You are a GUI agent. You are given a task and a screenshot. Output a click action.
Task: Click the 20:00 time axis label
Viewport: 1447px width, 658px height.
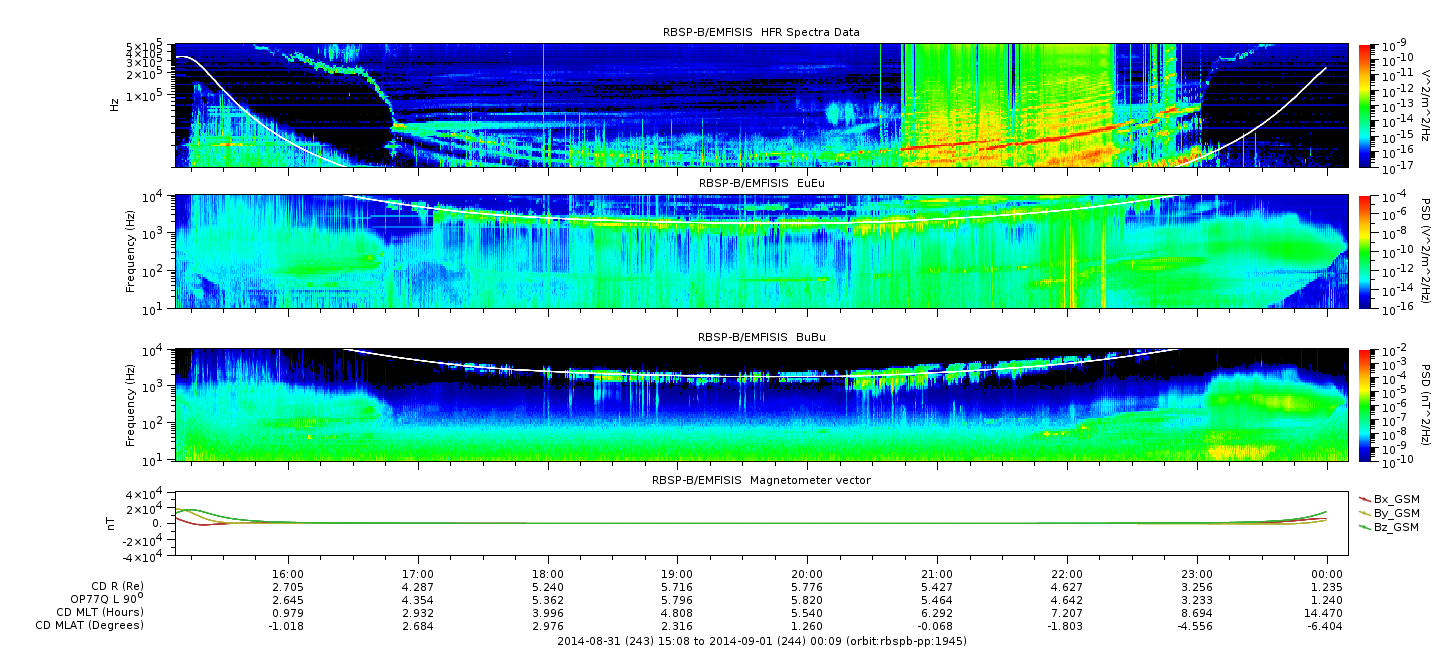807,574
